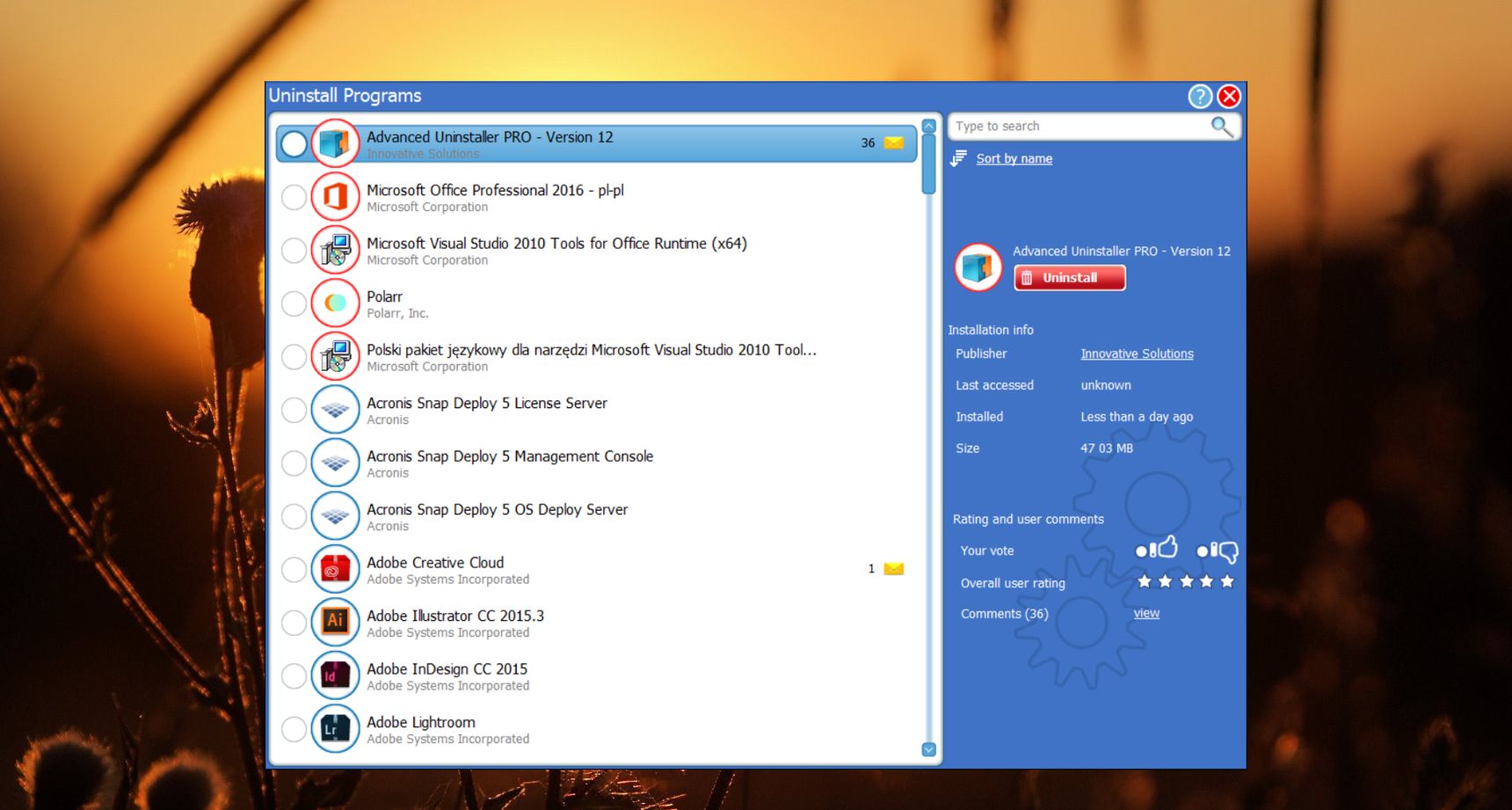This screenshot has width=1512, height=810.
Task: Click the Less than a day ago value
Action: (1137, 417)
